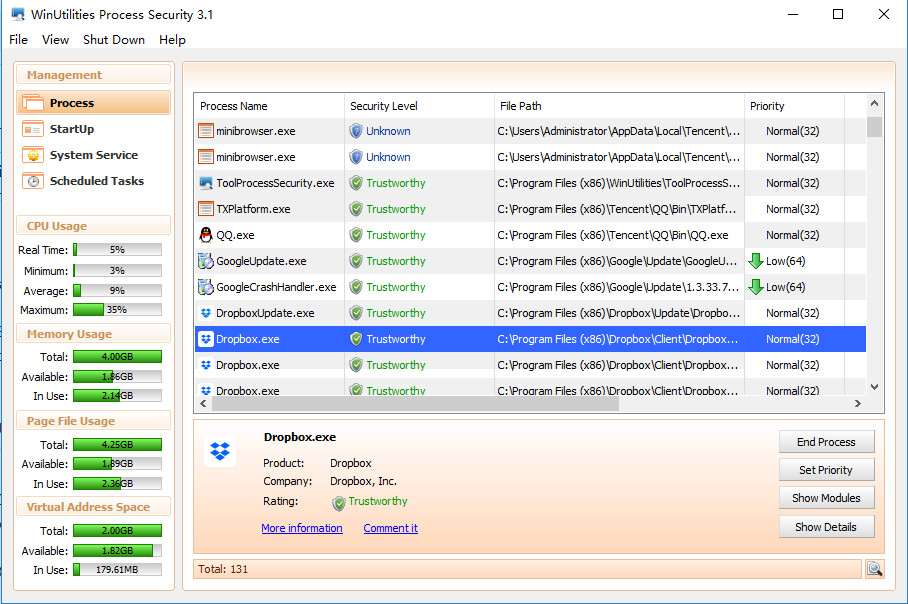Click the Trustworthy shield next to Rating

(x=339, y=503)
